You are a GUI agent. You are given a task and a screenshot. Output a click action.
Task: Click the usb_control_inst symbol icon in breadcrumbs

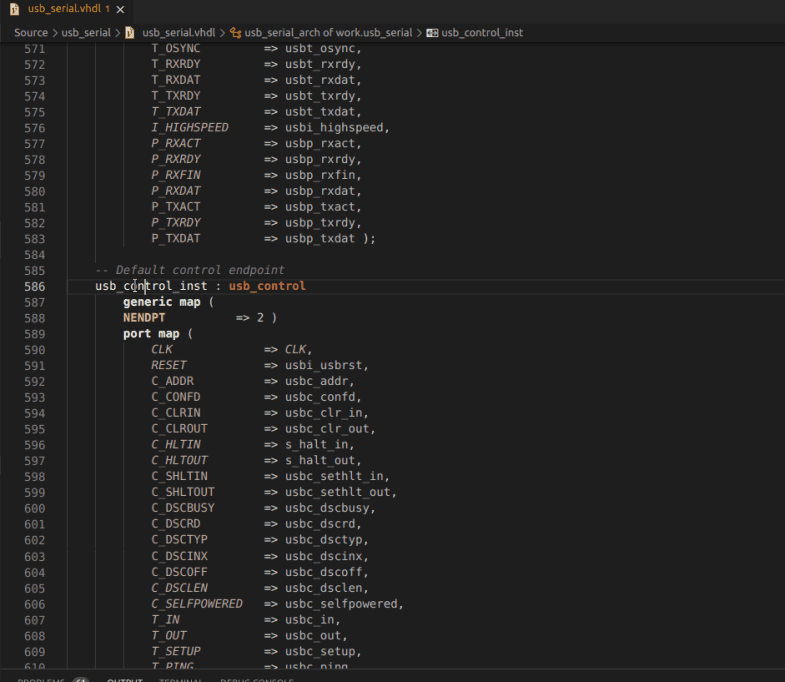pos(432,32)
